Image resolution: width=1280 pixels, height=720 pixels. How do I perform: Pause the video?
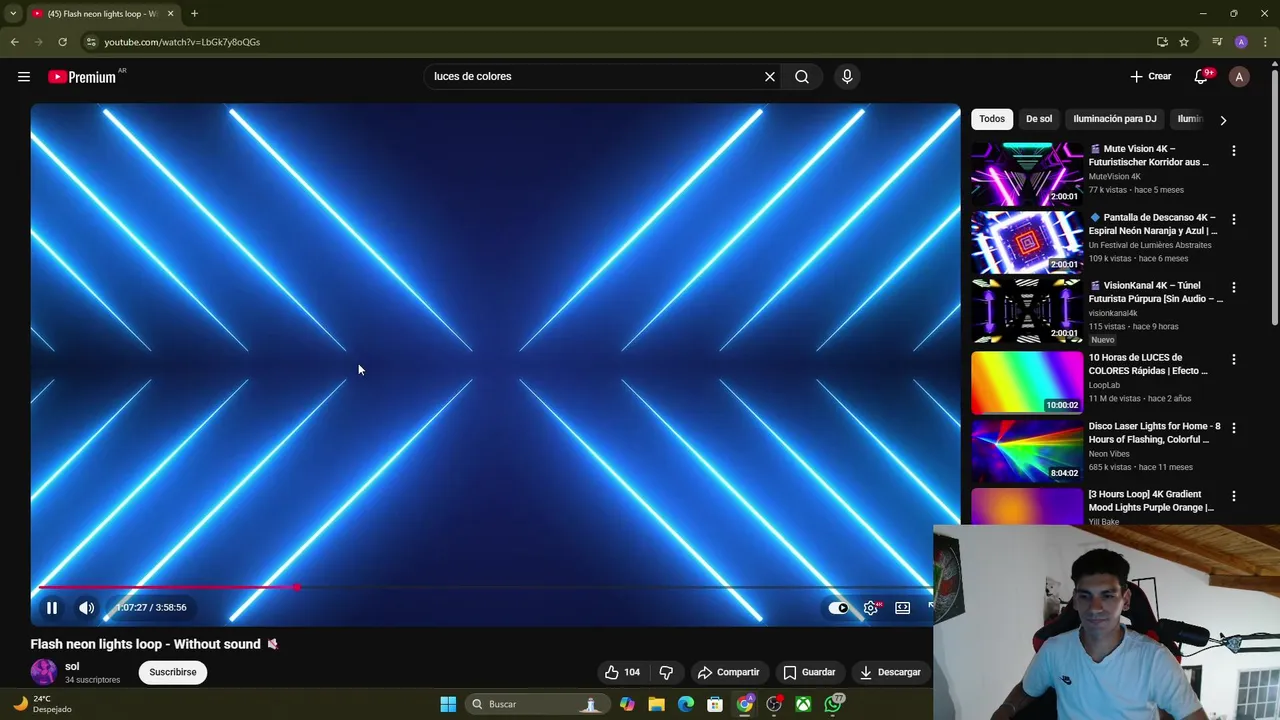[x=52, y=607]
